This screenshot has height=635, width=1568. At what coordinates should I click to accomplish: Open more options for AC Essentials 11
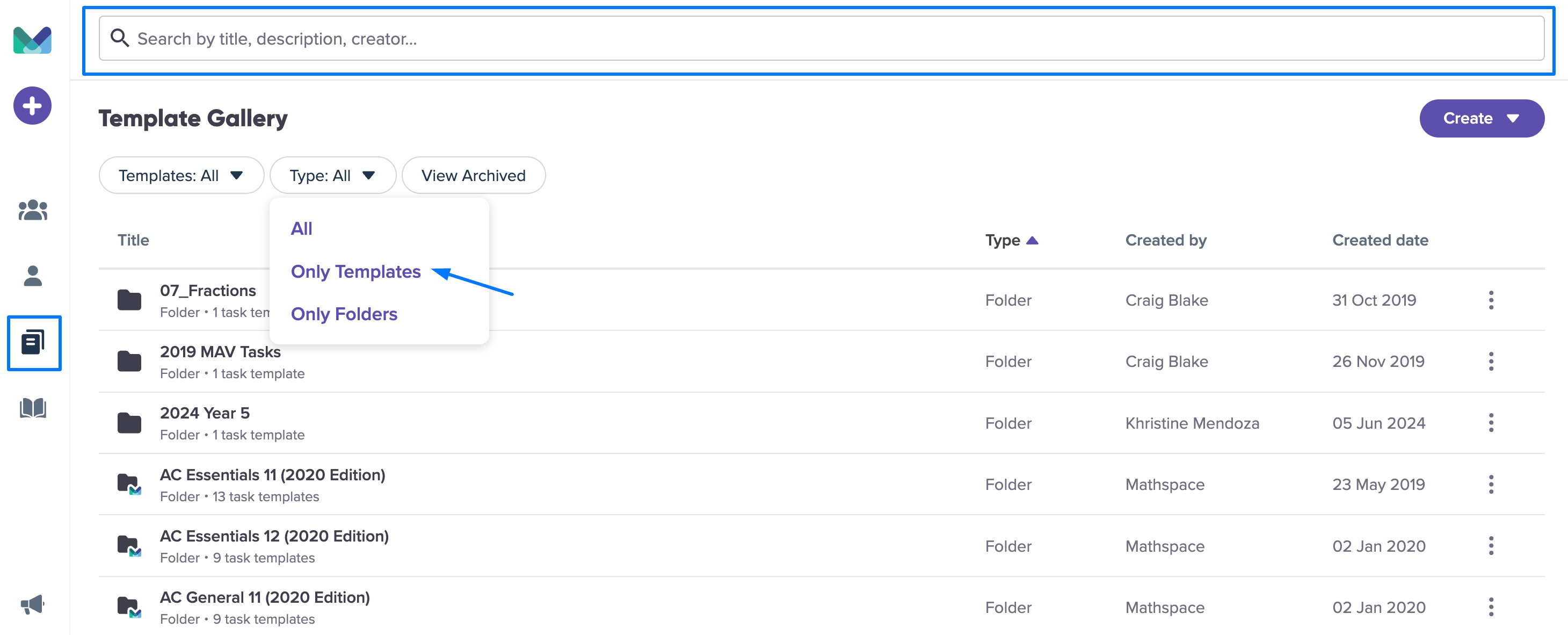pos(1491,485)
